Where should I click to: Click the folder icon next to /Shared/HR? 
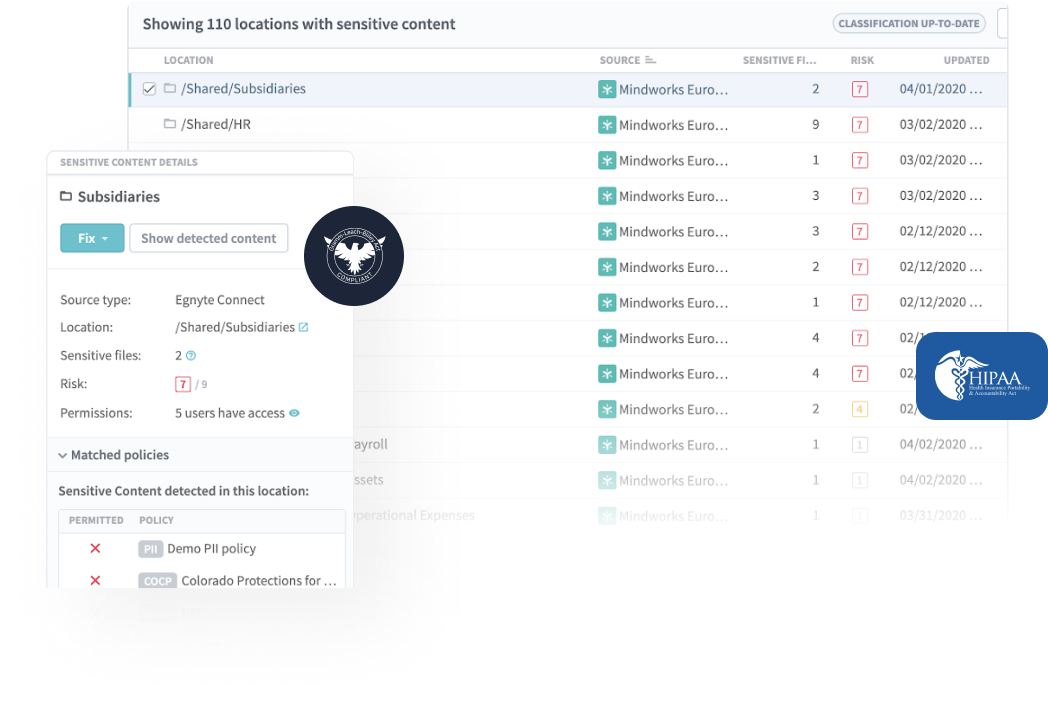coord(169,124)
